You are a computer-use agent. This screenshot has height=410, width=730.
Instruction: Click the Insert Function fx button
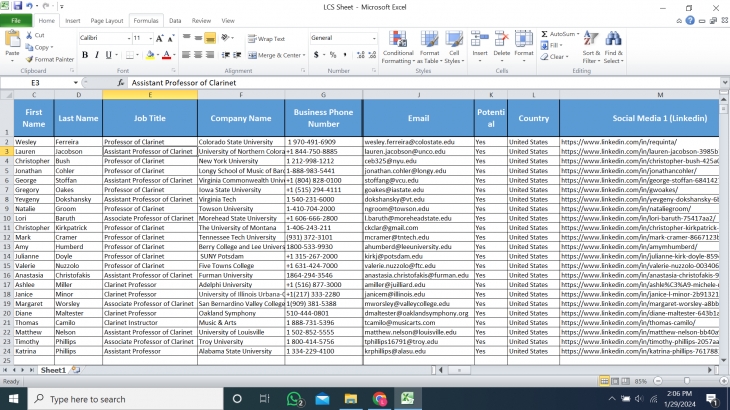[x=121, y=83]
